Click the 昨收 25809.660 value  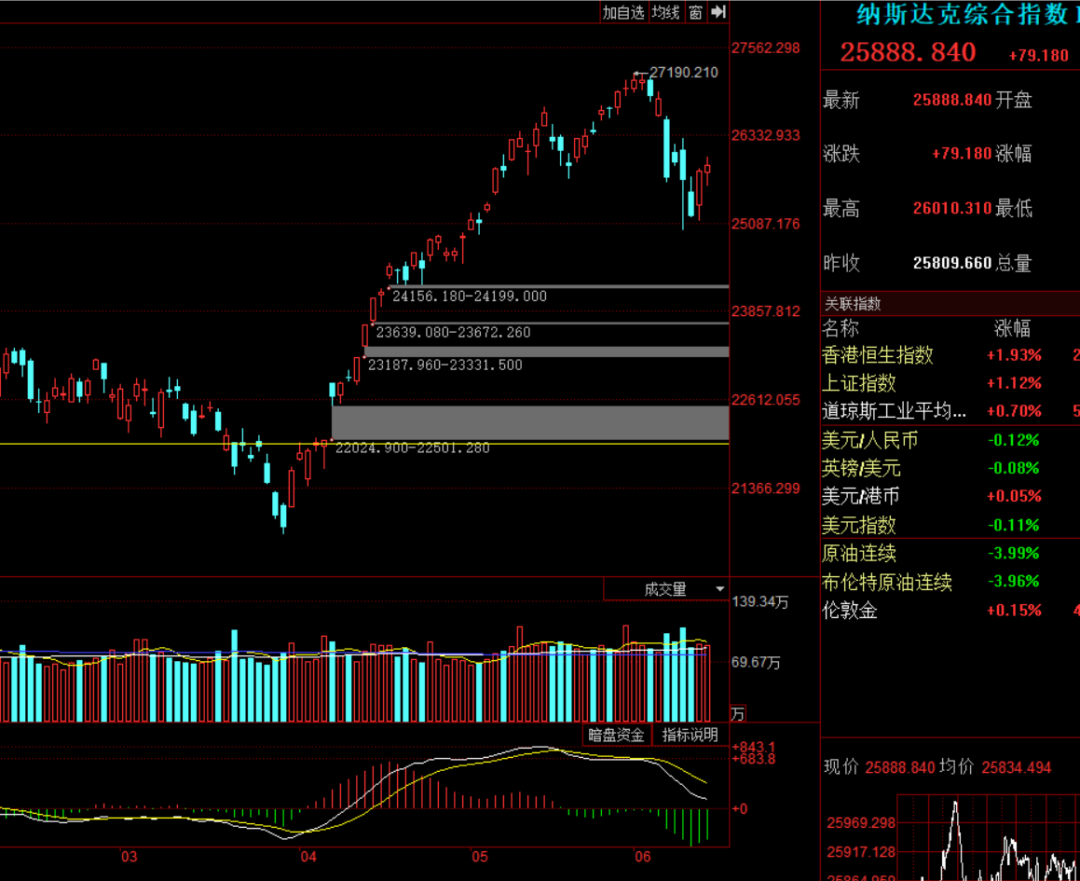pos(952,262)
